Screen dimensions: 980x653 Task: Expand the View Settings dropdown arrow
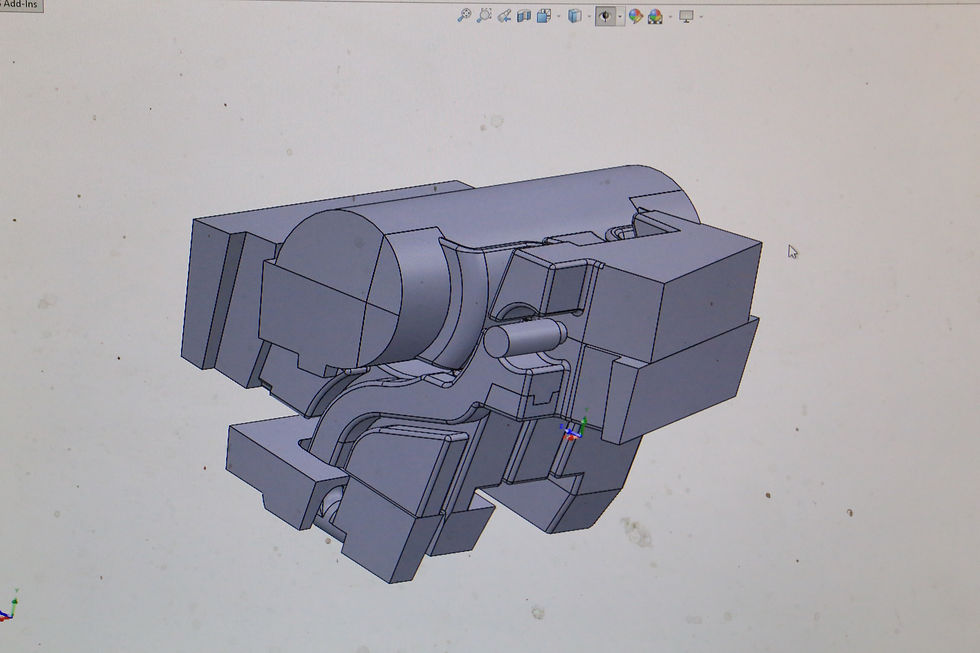(x=701, y=17)
